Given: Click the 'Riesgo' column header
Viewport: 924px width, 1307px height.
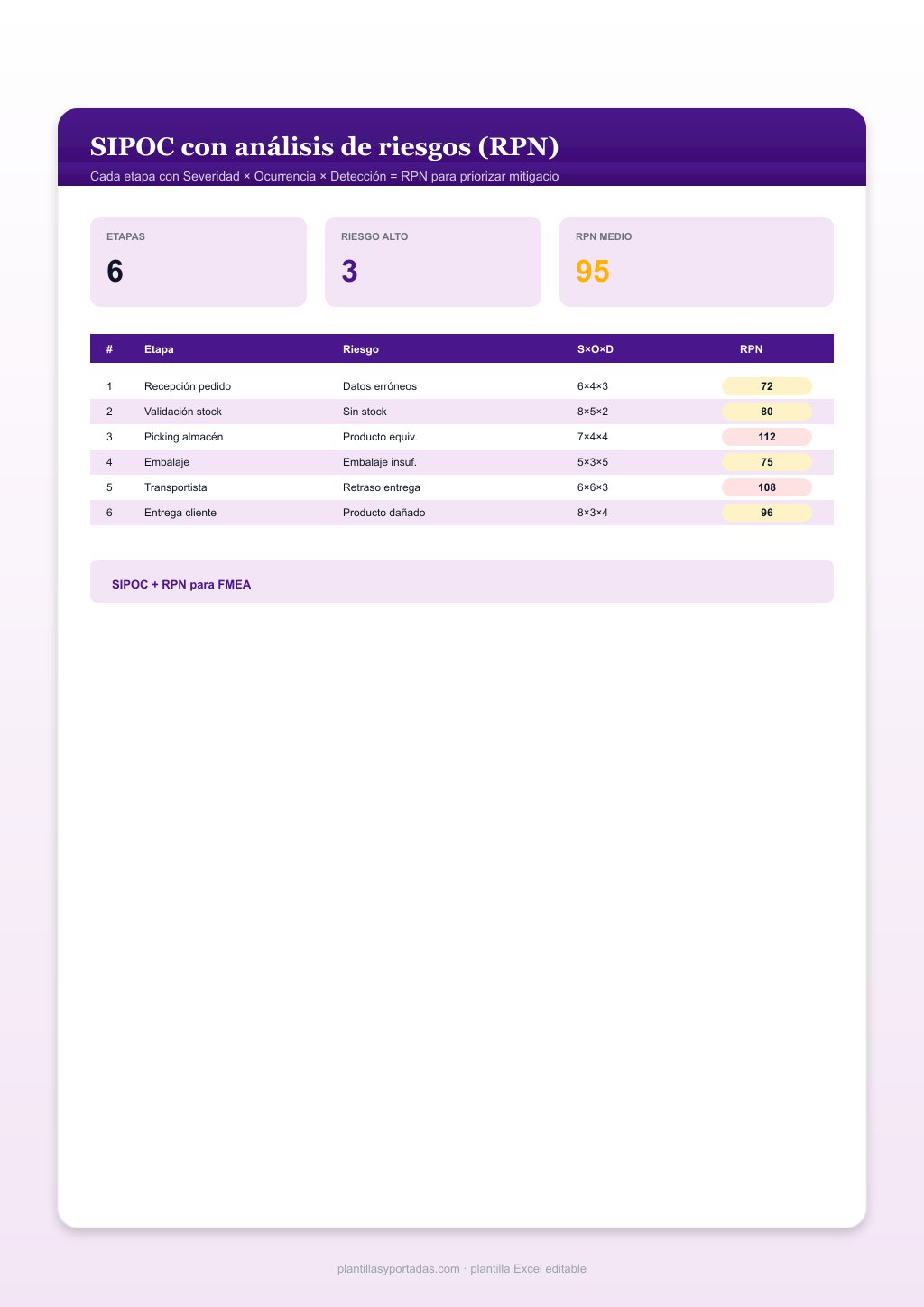Looking at the screenshot, I should coord(361,349).
